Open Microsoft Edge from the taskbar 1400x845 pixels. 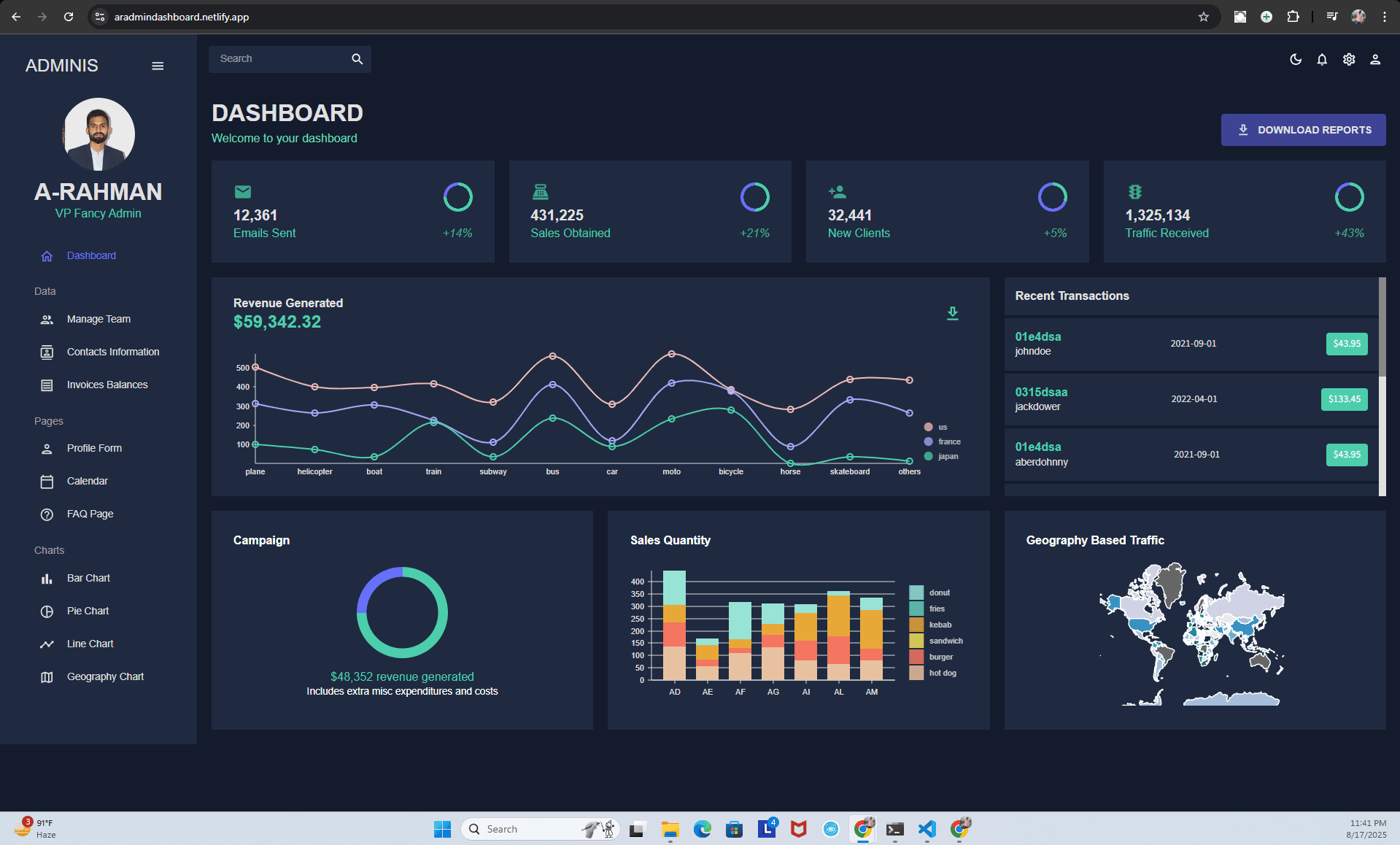tap(702, 829)
